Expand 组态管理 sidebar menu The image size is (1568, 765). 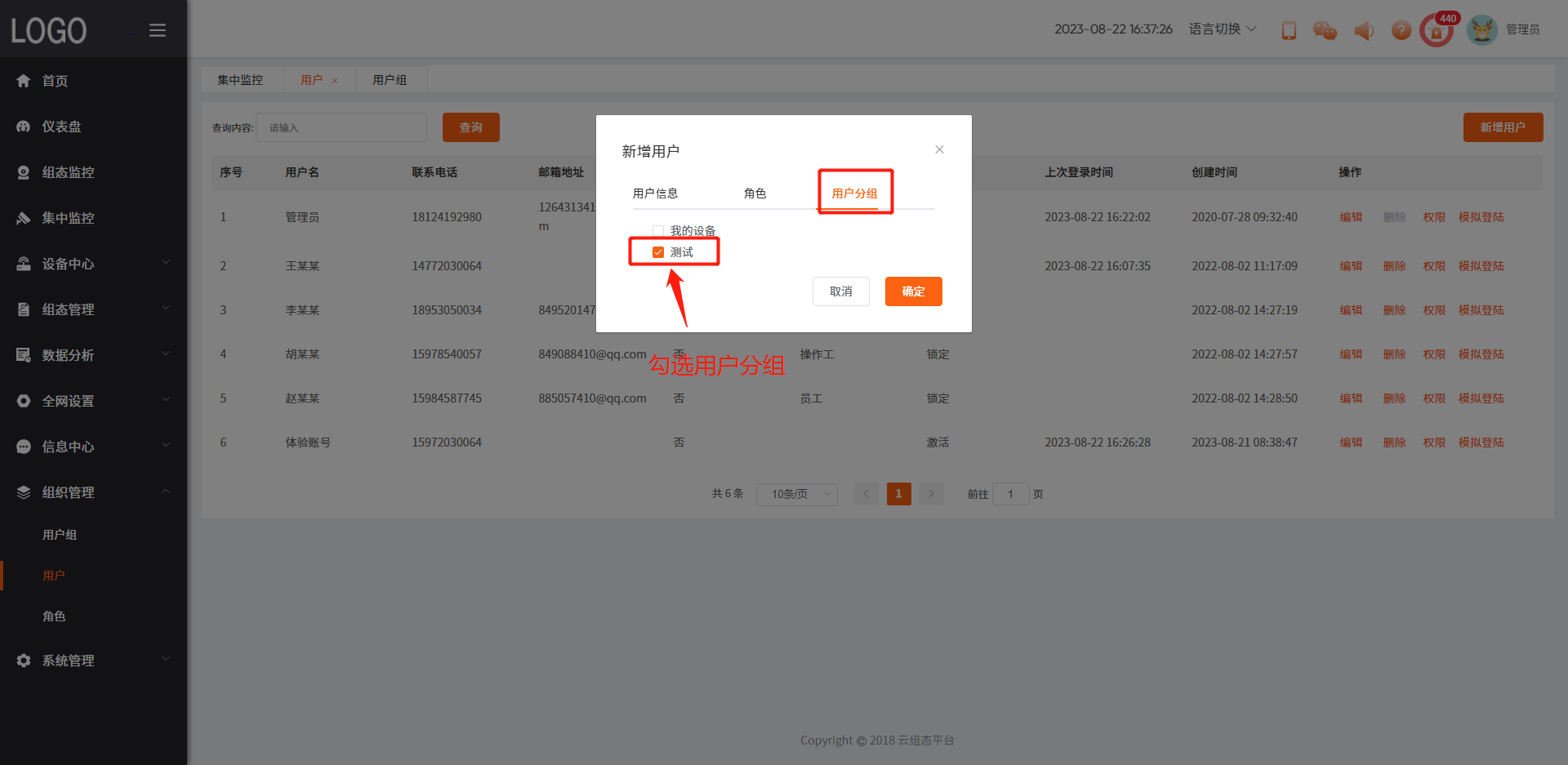(x=166, y=309)
